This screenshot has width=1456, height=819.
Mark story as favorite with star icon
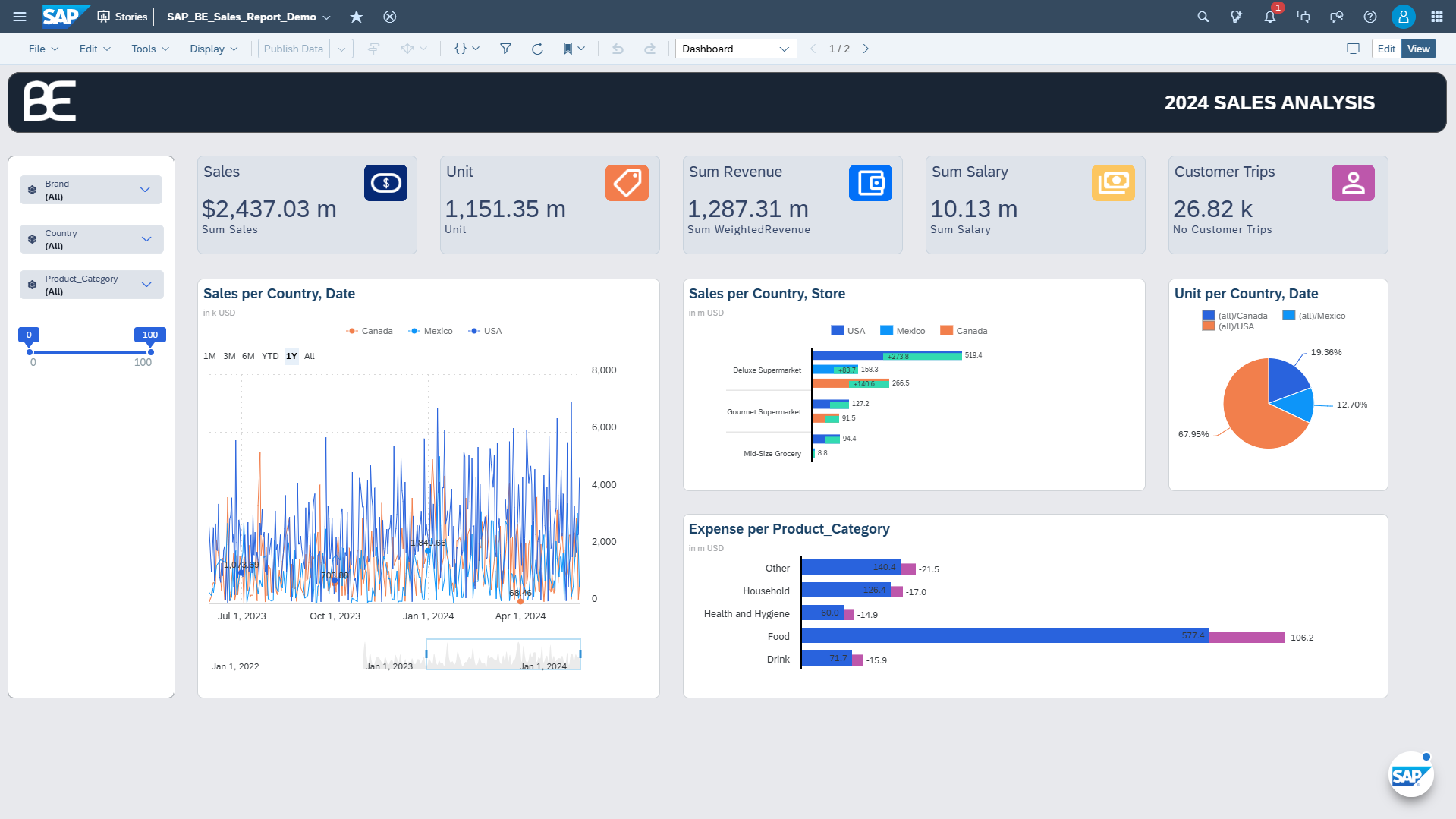(x=357, y=17)
